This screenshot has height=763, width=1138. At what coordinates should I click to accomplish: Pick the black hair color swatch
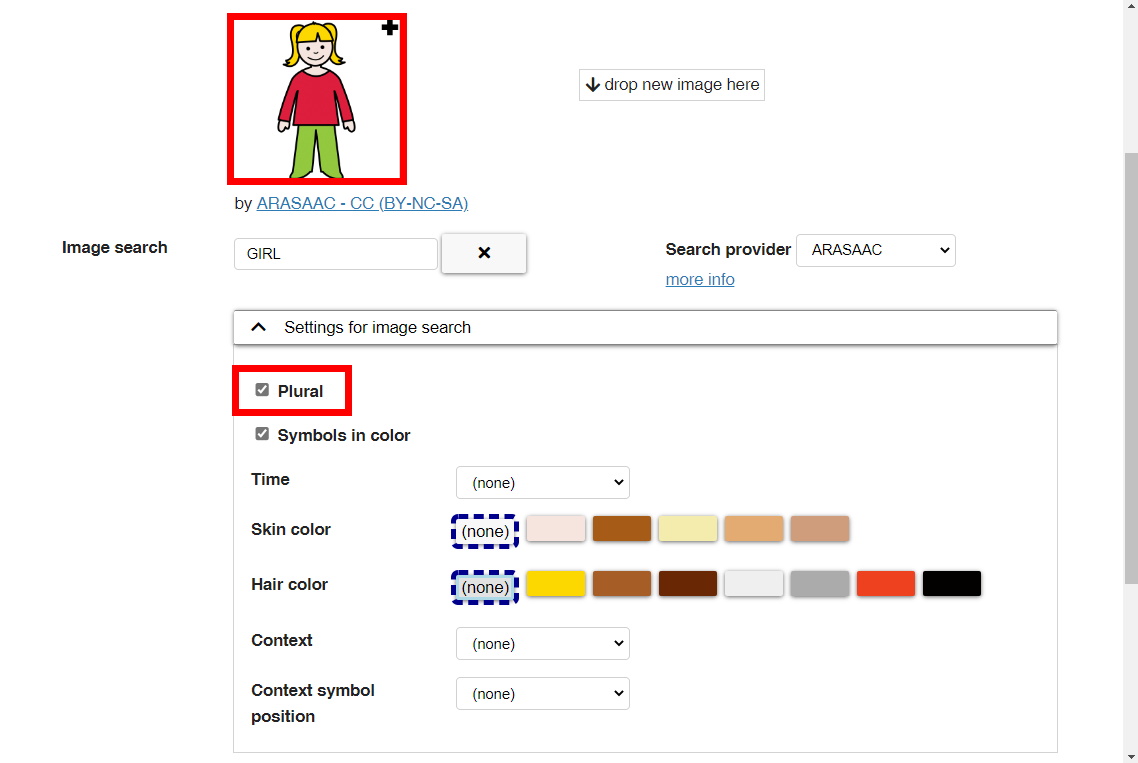tap(952, 584)
